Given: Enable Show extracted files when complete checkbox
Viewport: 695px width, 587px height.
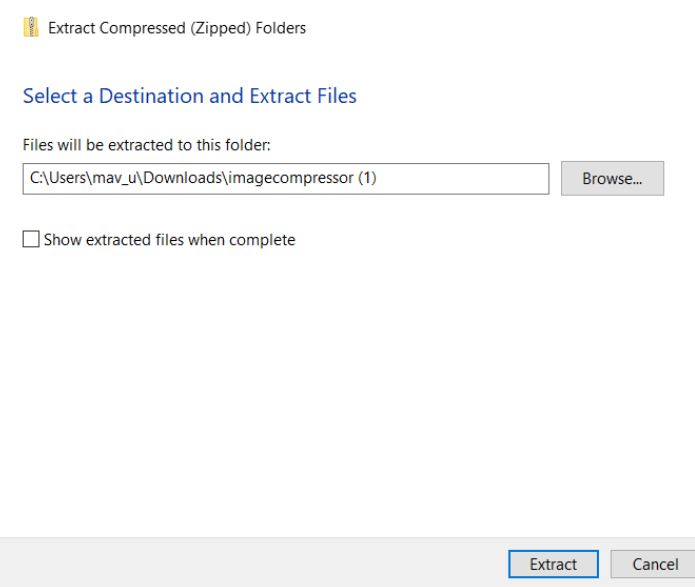Looking at the screenshot, I should click(31, 239).
